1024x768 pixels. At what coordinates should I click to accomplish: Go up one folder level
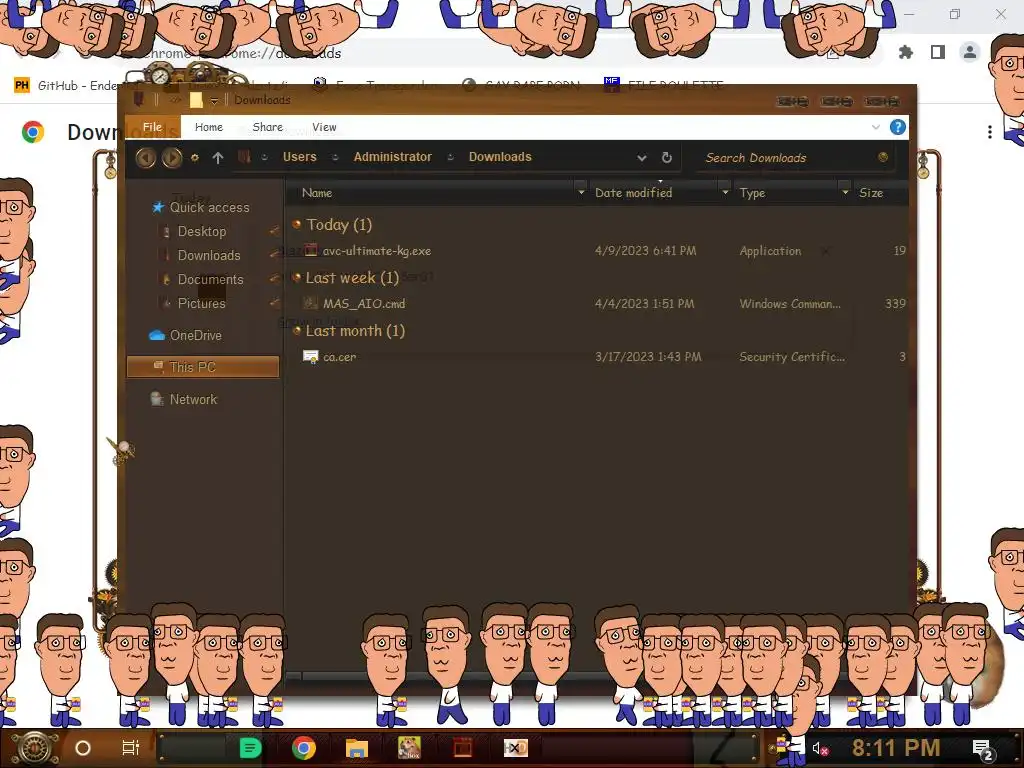[x=218, y=157]
